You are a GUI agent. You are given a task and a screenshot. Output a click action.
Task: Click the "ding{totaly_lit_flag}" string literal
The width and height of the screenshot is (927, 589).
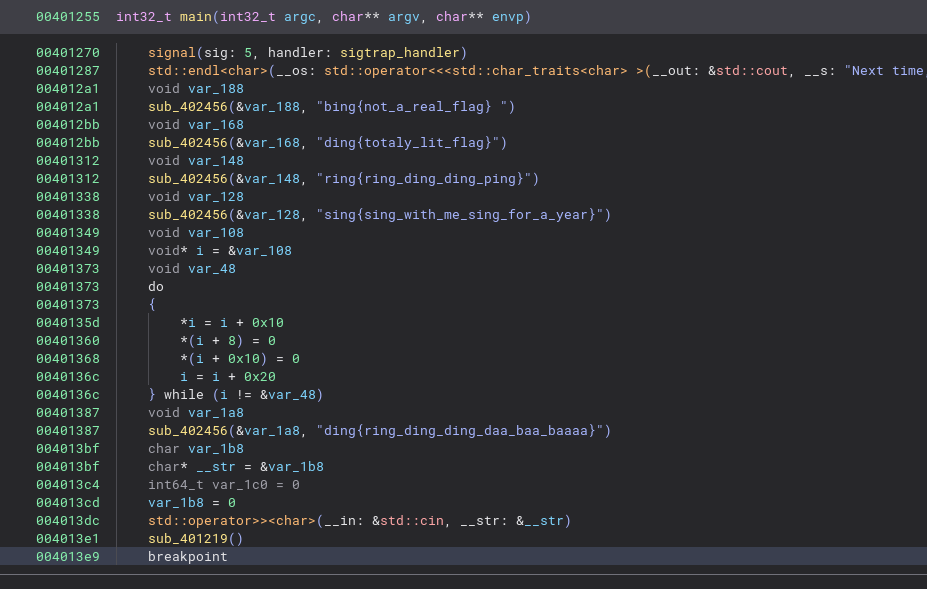tap(412, 143)
